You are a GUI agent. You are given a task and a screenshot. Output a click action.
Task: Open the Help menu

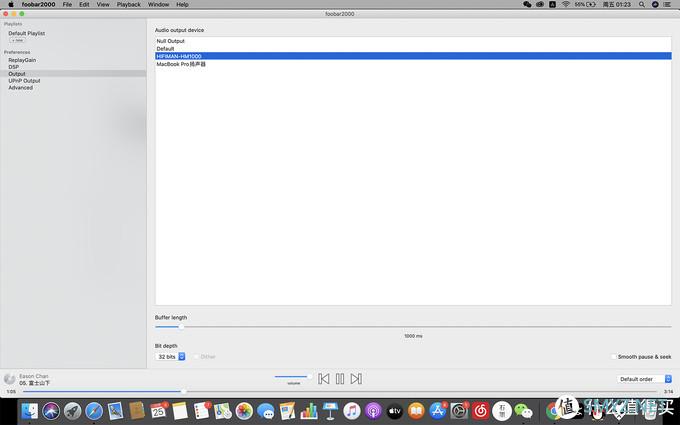182,4
